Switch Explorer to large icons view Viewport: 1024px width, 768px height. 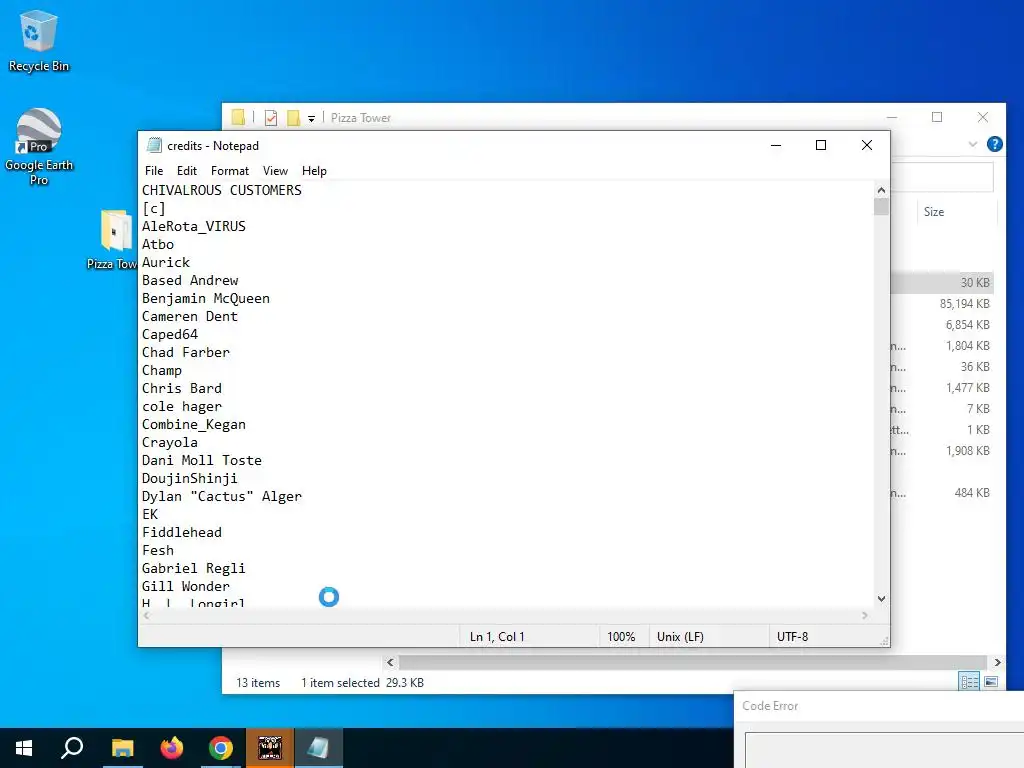coord(991,682)
